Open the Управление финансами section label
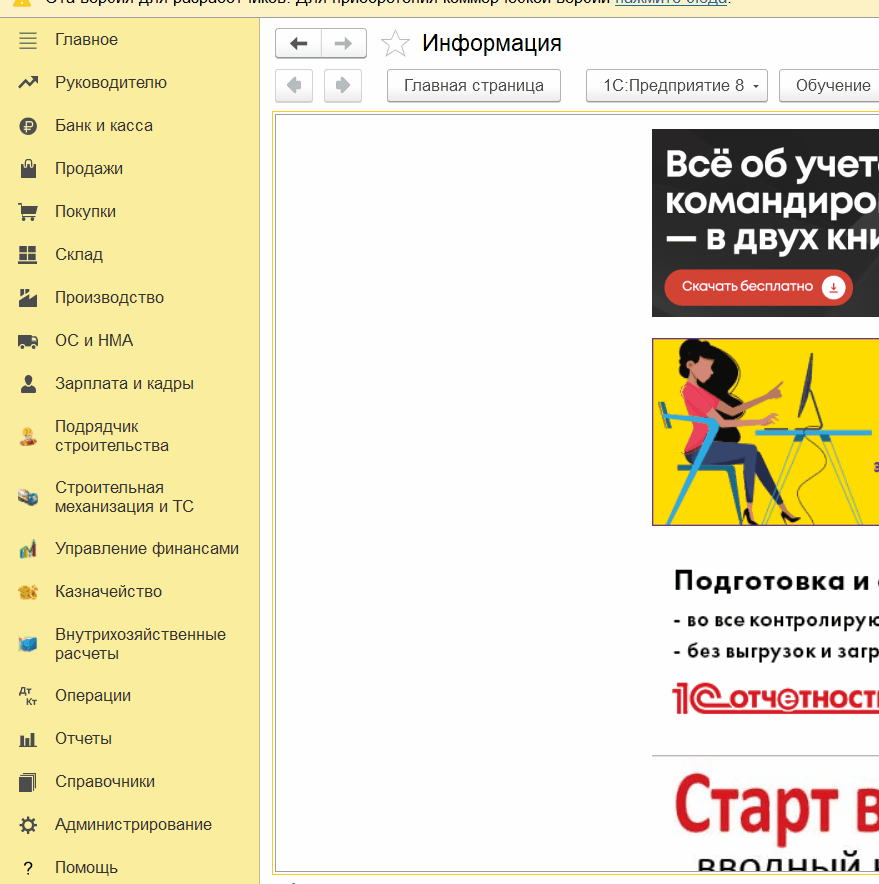 click(x=147, y=549)
